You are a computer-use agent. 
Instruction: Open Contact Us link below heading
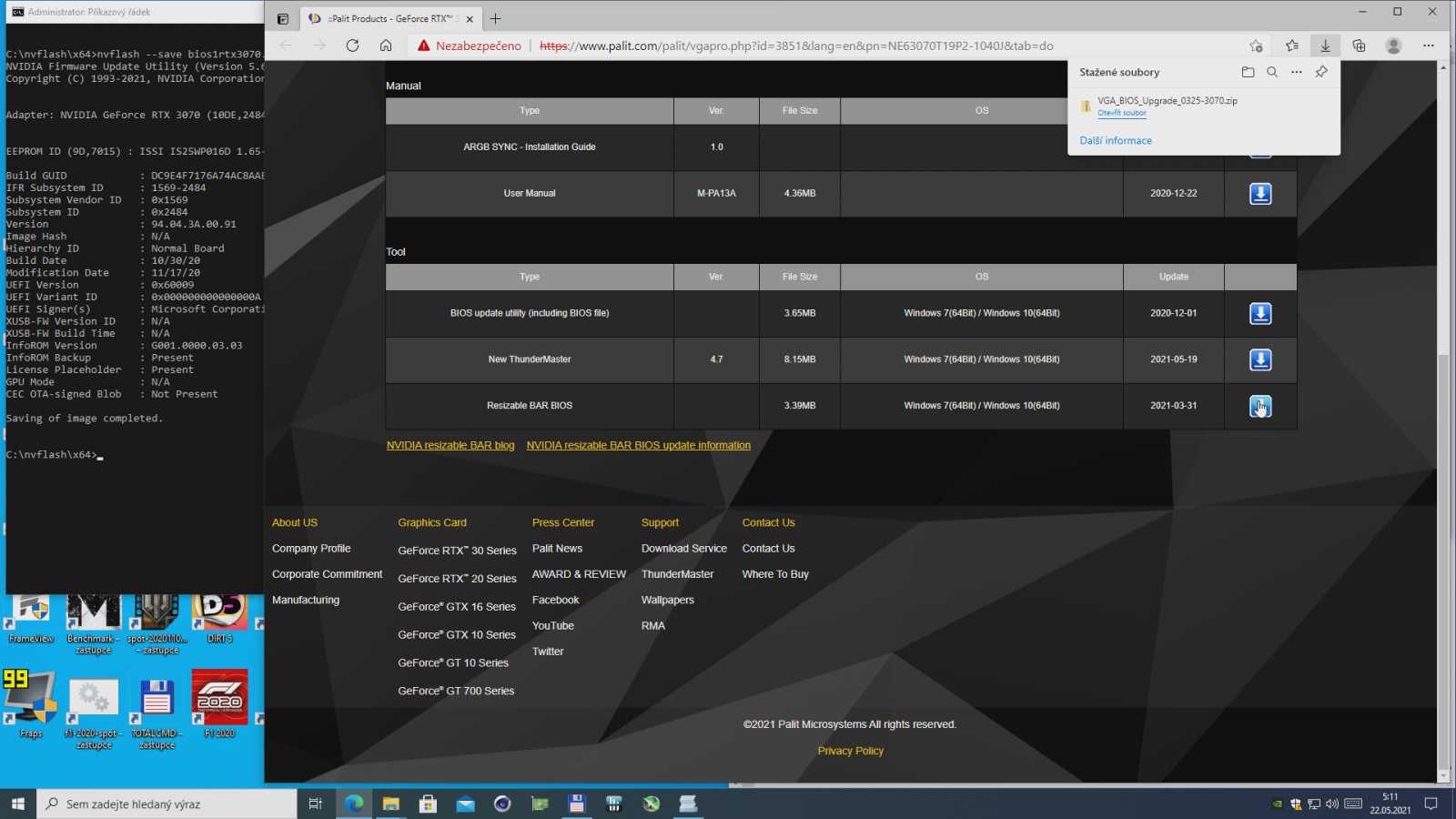(768, 549)
